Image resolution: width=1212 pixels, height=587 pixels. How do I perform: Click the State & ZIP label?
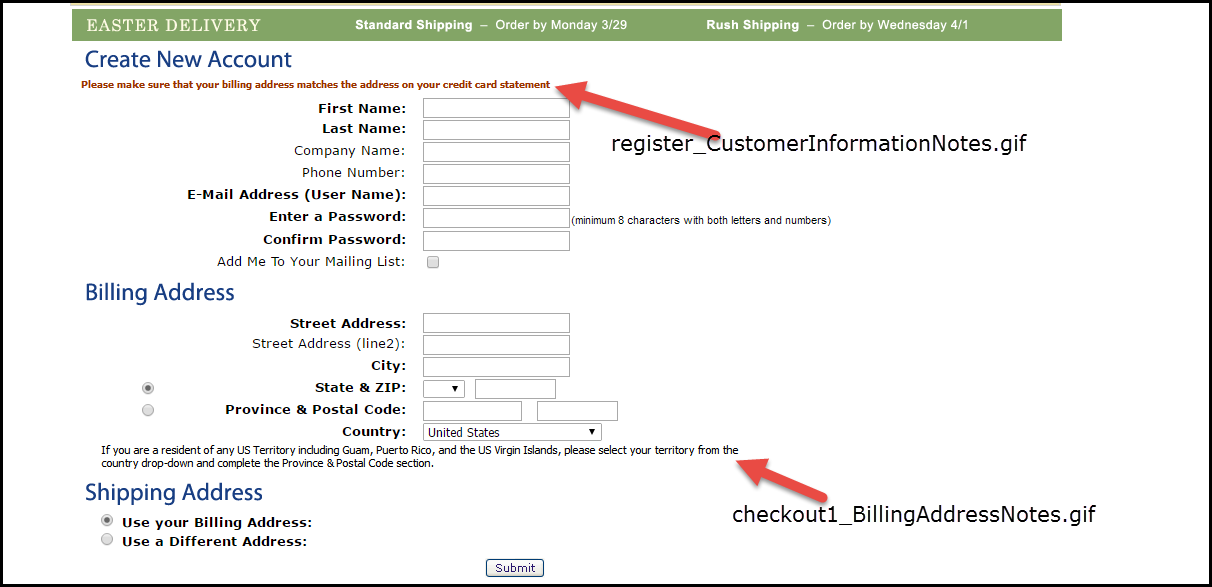tap(361, 388)
